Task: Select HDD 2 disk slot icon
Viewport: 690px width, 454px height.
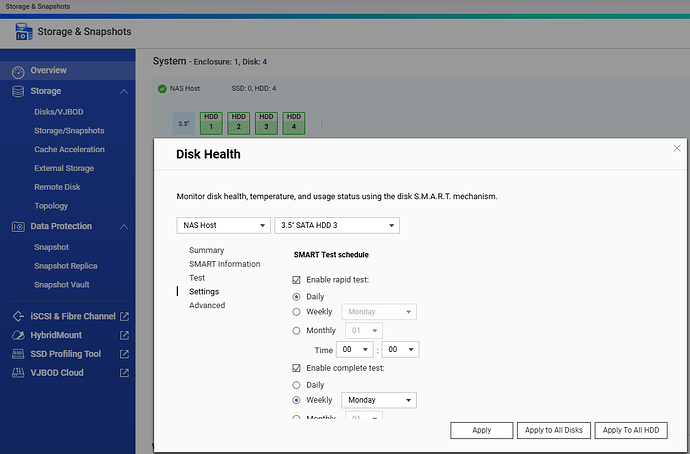Action: (238, 122)
